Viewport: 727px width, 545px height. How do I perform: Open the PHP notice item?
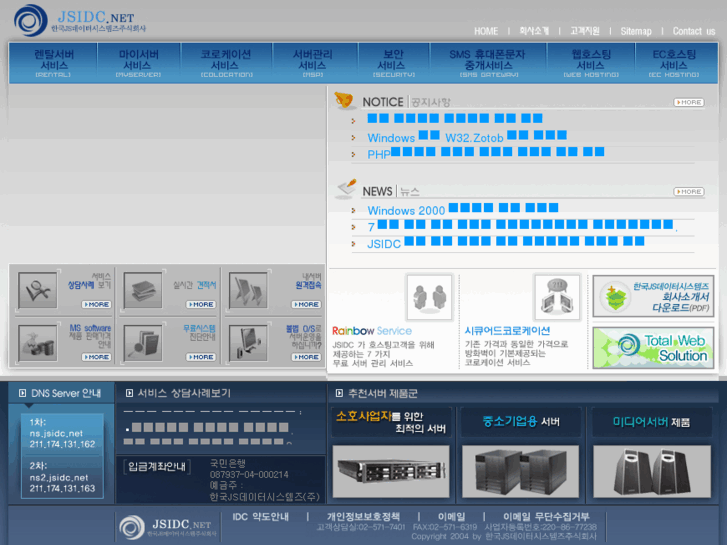point(485,154)
